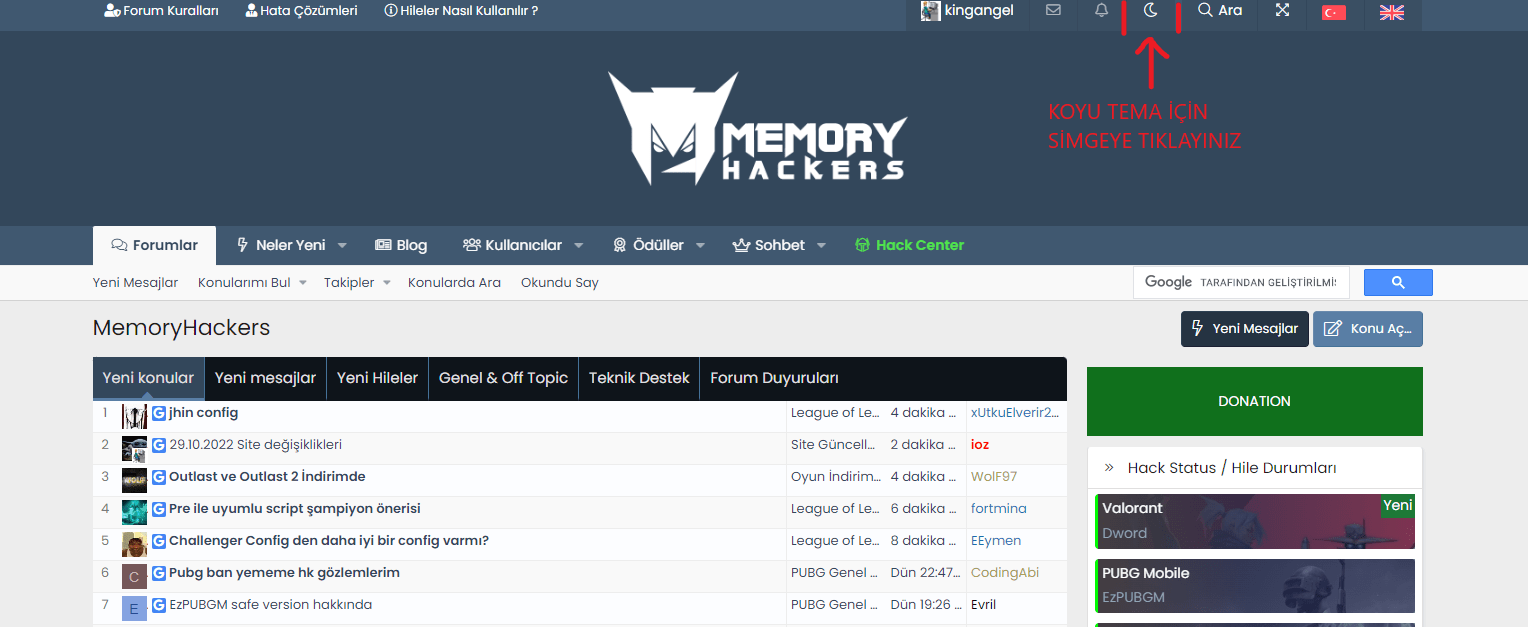Open the notifications bell icon
1528x627 pixels.
click(x=1102, y=11)
